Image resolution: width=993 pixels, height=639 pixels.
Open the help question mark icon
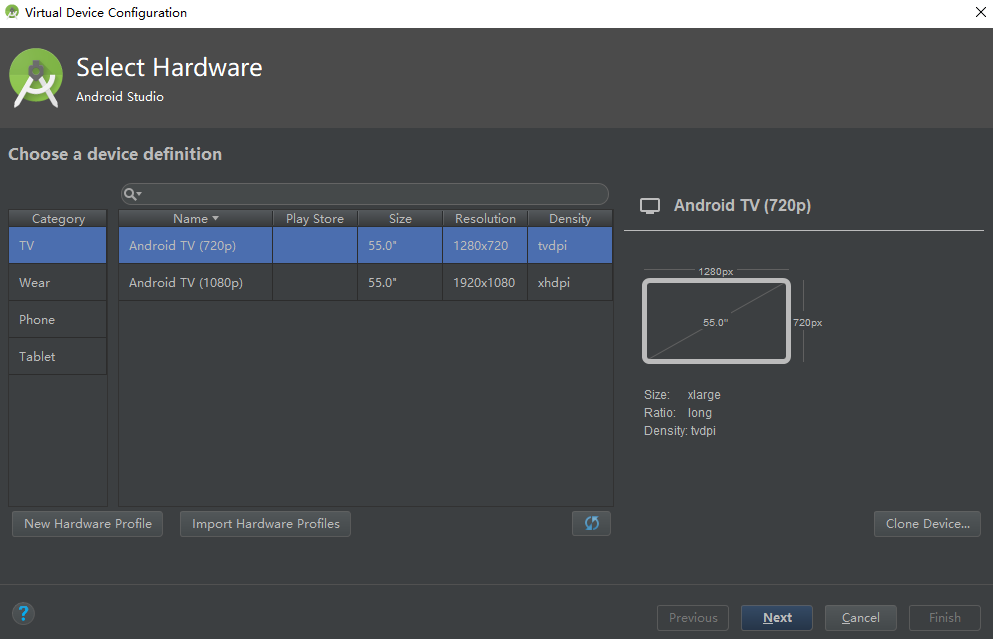pos(23,613)
